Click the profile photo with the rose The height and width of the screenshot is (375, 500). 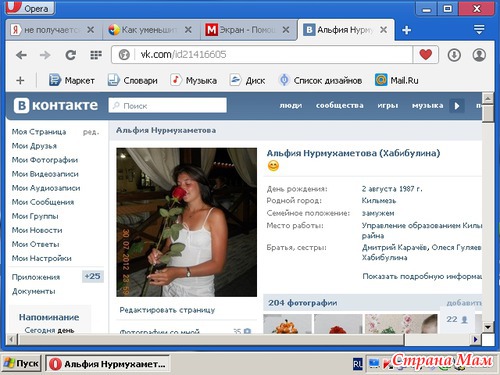coord(186,222)
